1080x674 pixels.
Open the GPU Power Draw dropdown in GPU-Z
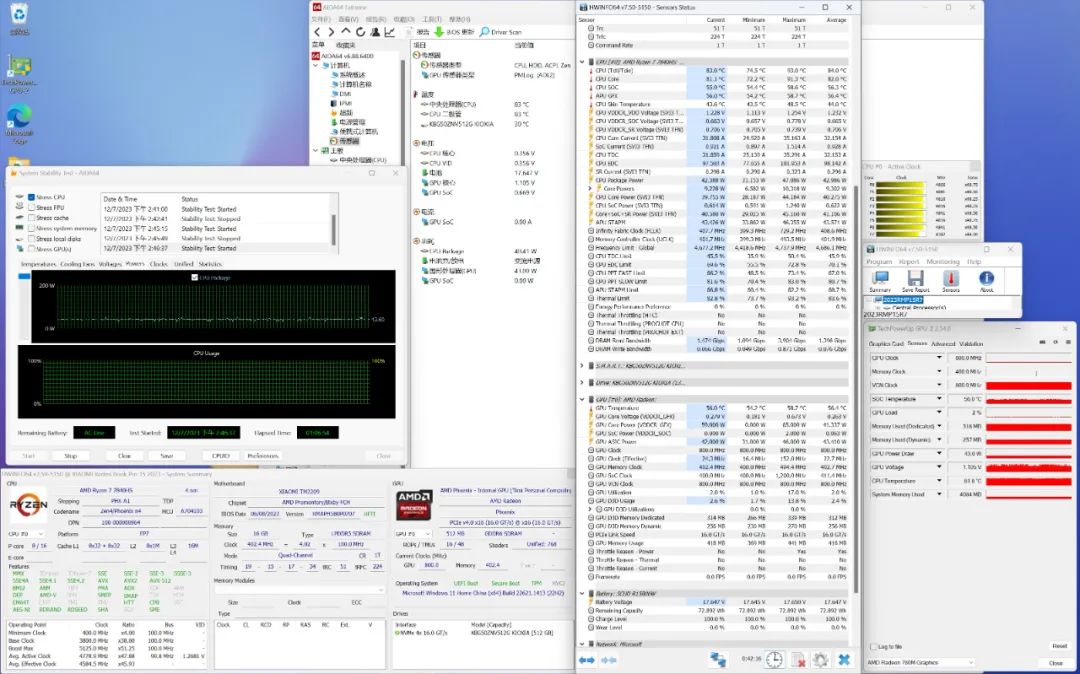(939, 454)
